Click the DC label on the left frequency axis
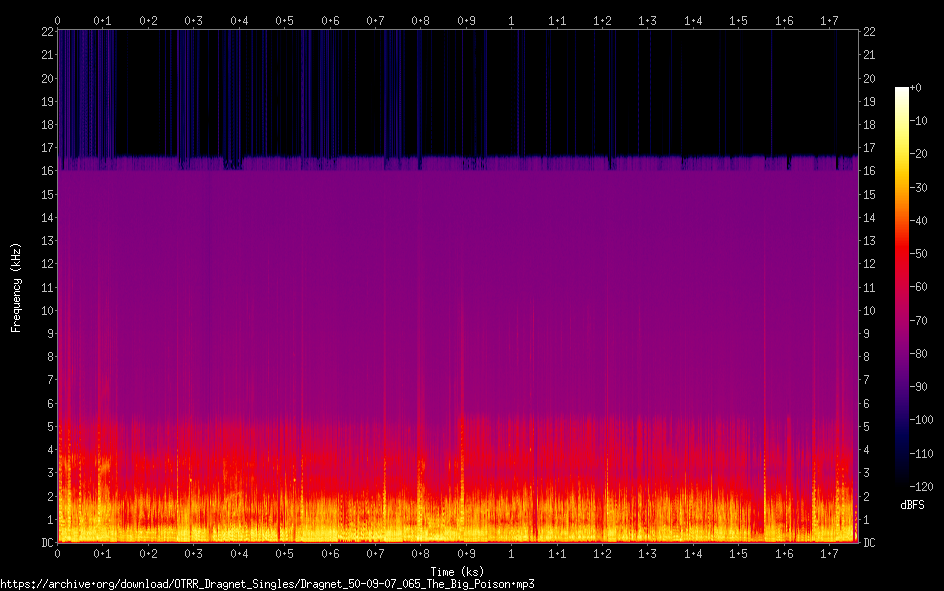Viewport: 944px width, 591px height. [x=45, y=543]
